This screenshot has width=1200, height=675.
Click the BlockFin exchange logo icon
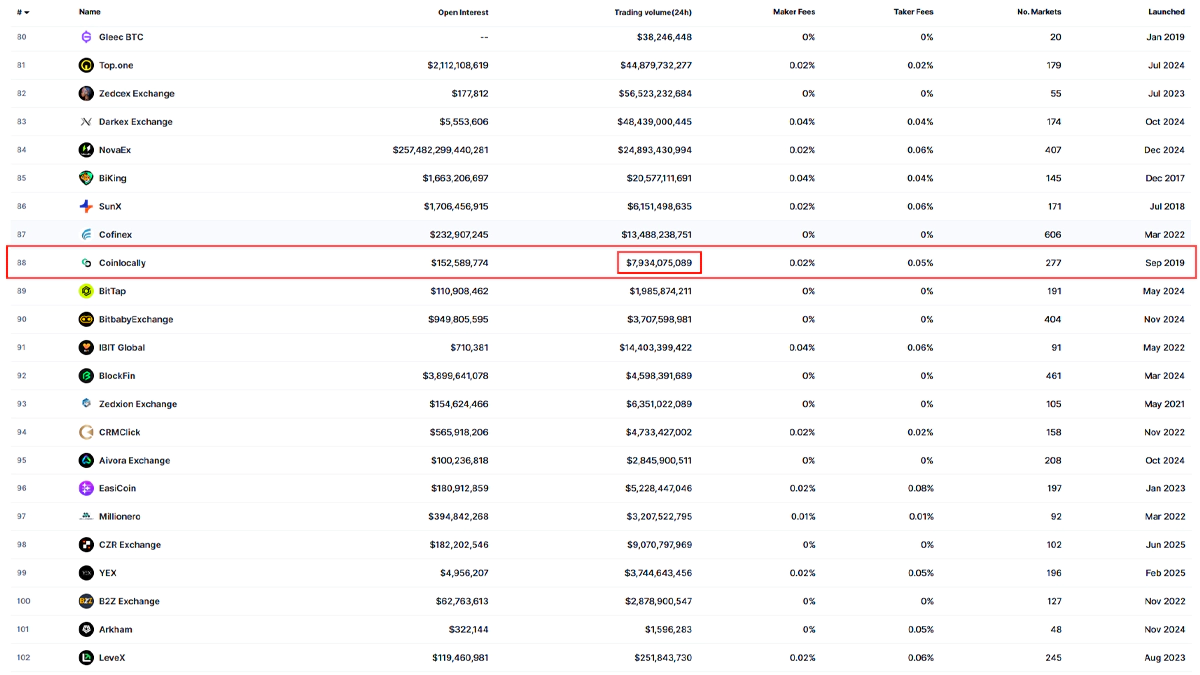[x=86, y=376]
